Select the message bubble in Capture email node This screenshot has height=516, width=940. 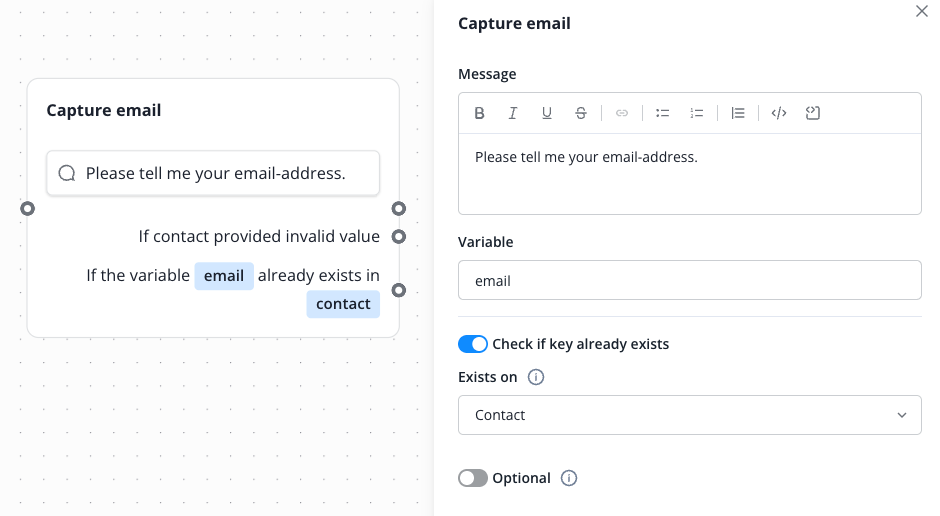coord(213,173)
